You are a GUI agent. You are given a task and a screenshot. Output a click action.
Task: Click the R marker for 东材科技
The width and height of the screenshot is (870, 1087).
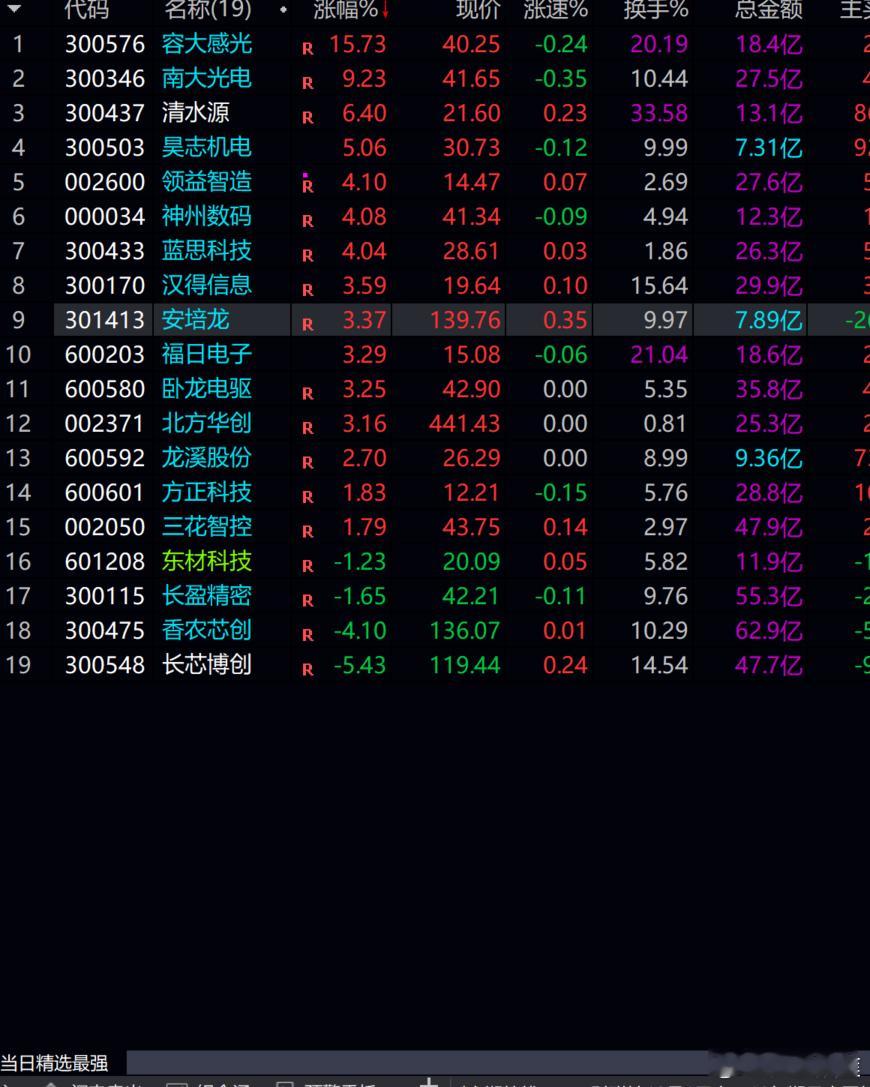[x=308, y=566]
